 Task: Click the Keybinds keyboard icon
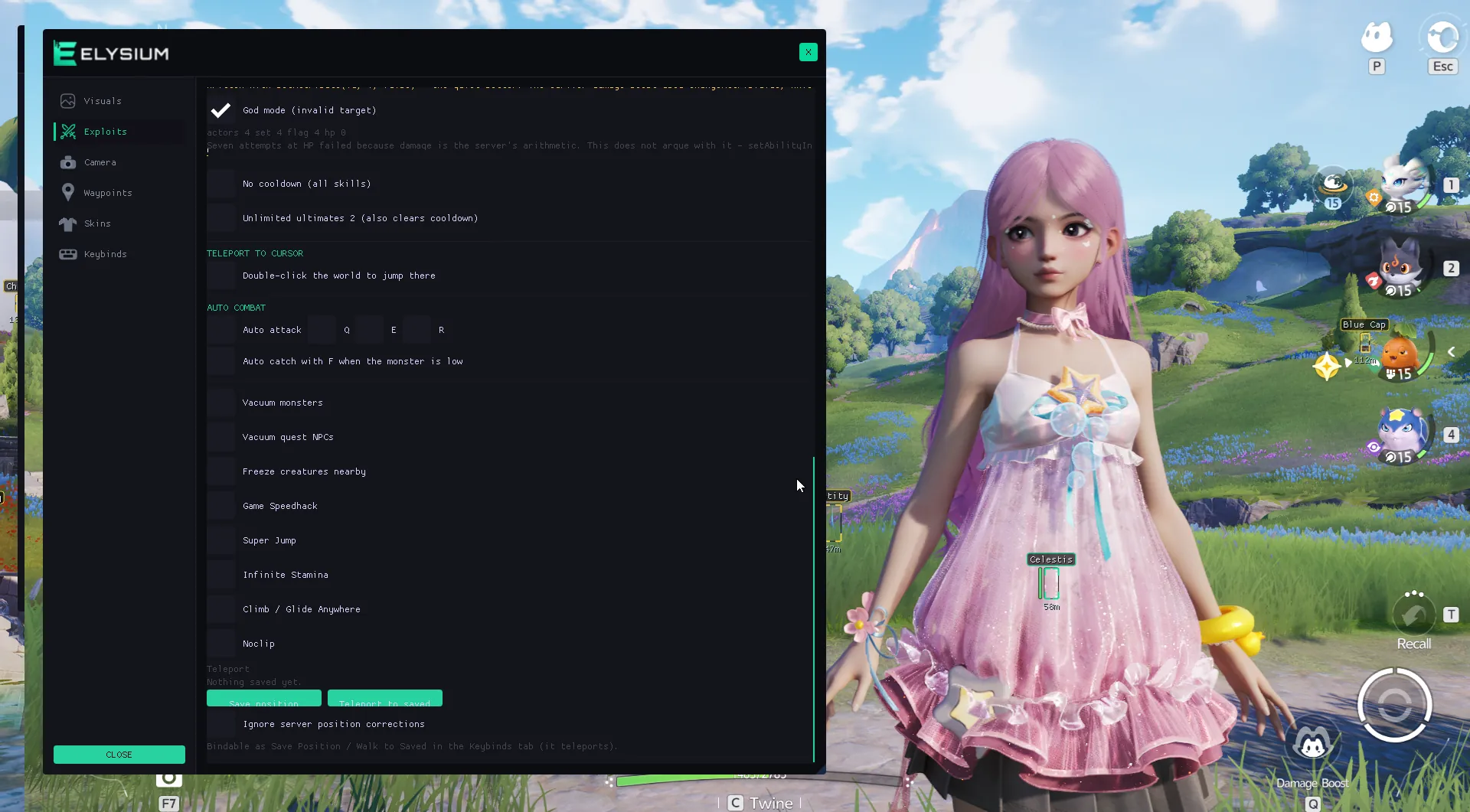coord(68,254)
